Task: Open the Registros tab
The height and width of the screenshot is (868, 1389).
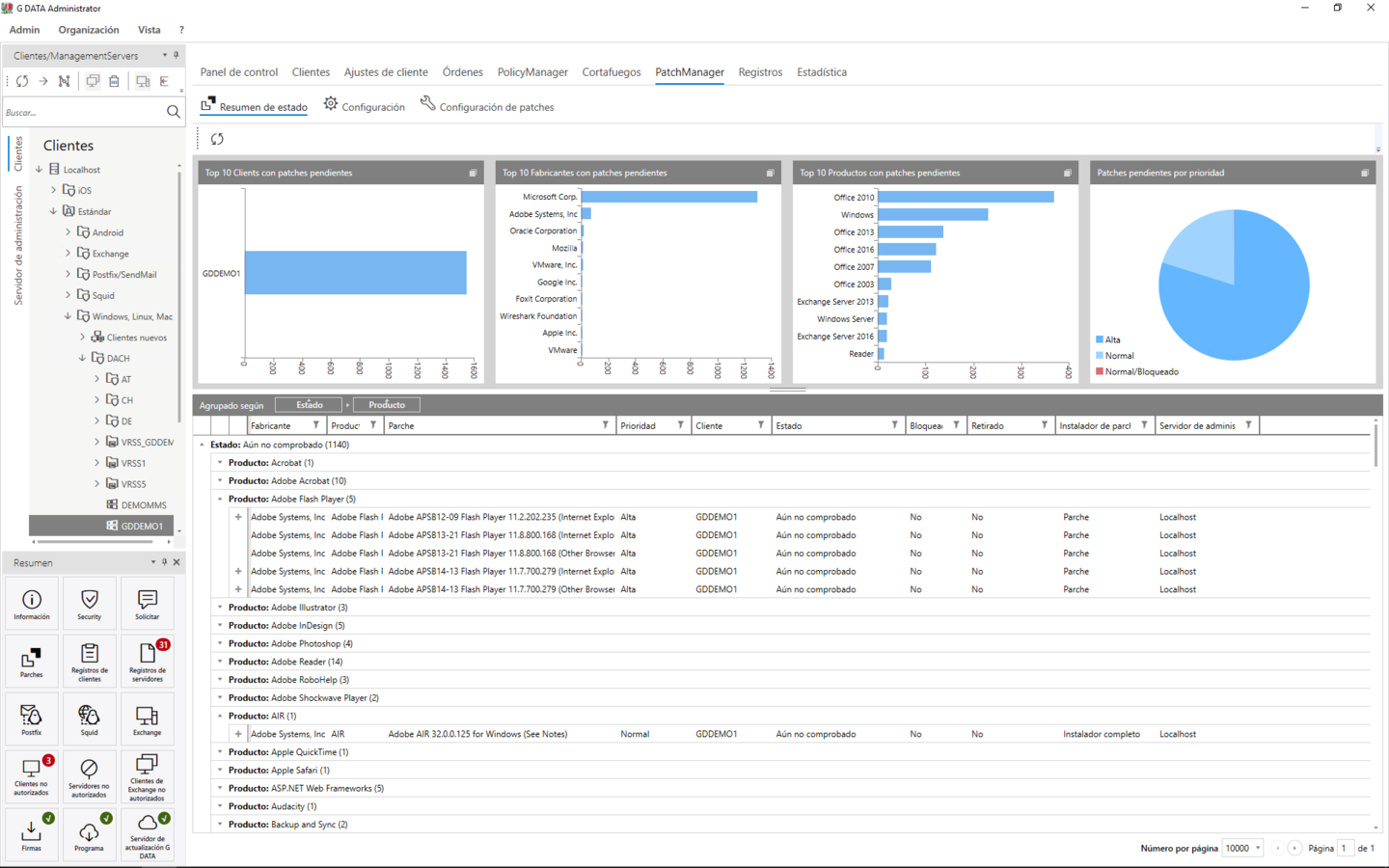Action: [760, 72]
